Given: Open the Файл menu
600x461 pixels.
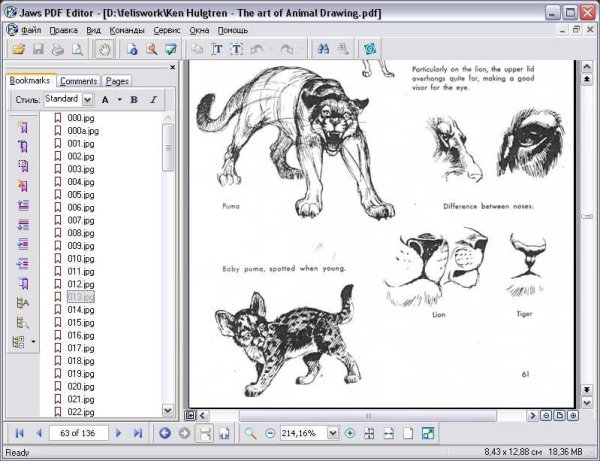Looking at the screenshot, I should 30,30.
